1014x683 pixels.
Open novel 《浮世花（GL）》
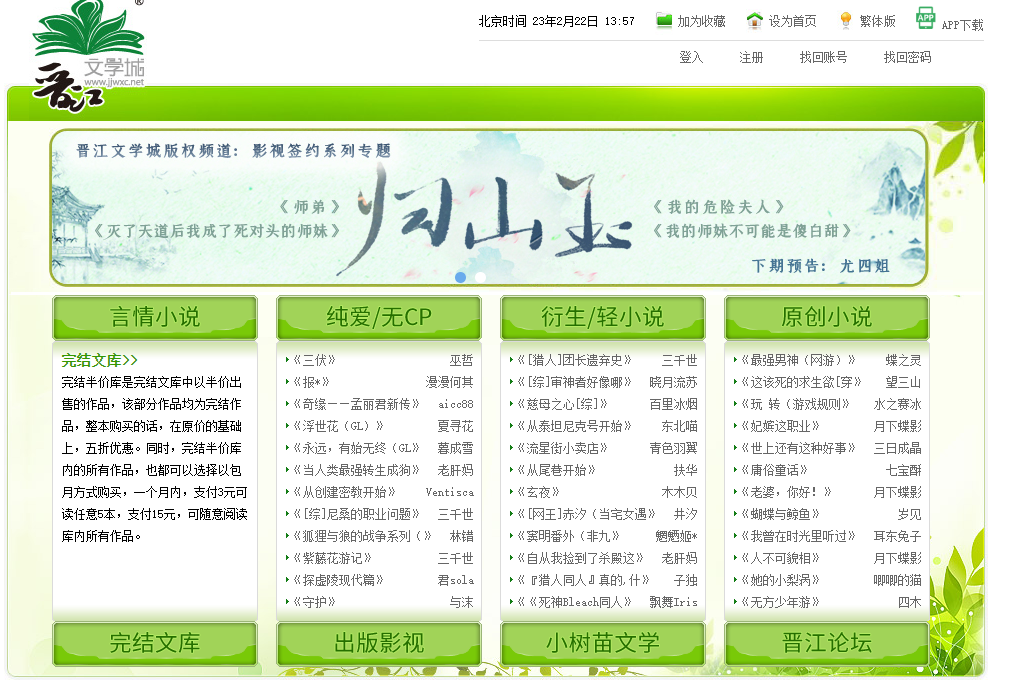tap(338, 426)
